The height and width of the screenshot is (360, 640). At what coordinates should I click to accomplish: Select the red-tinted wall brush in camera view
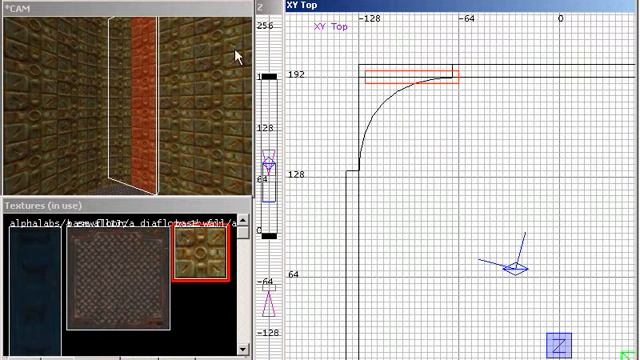click(144, 104)
